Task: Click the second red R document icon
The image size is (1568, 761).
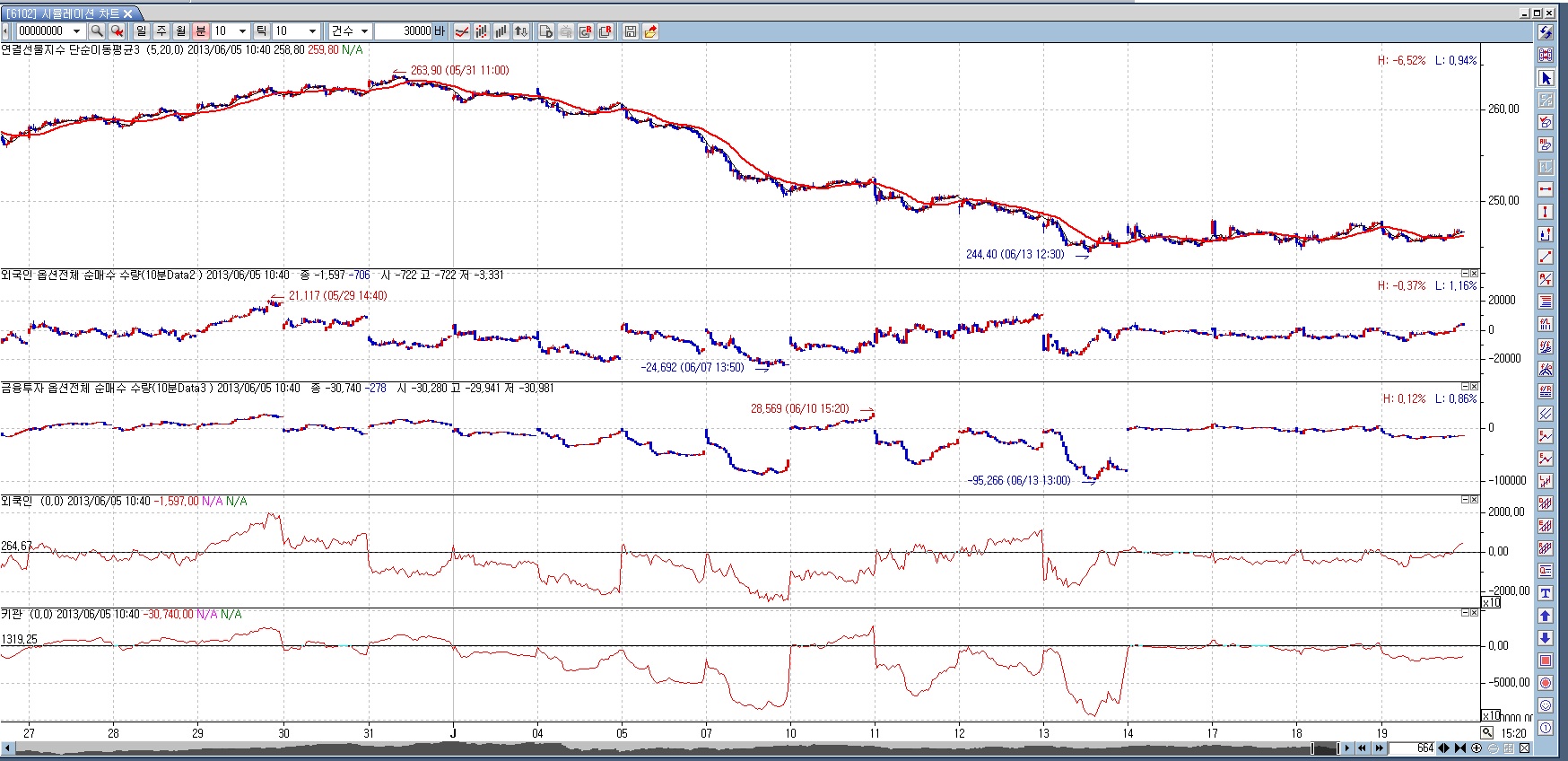Action: tap(605, 31)
